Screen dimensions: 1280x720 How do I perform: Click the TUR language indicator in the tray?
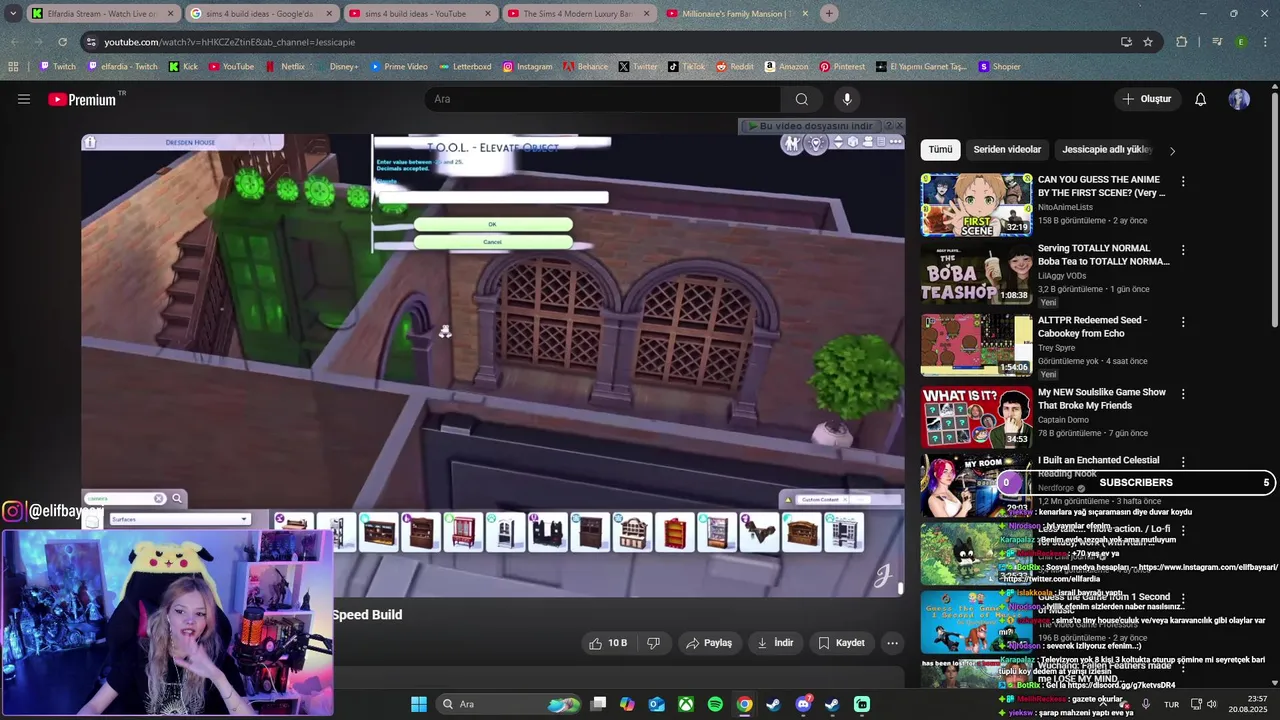coord(1171,704)
